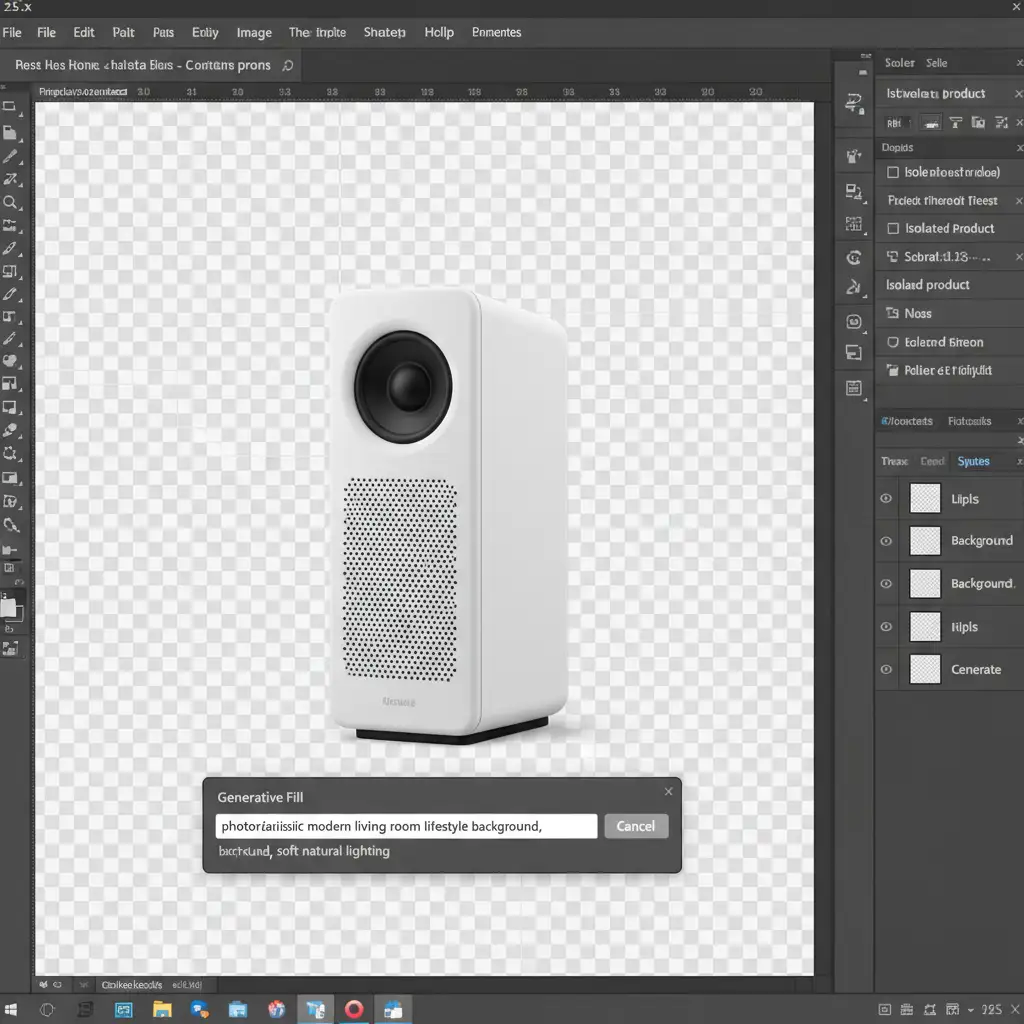Switch to the Syutes tab
Image resolution: width=1024 pixels, height=1024 pixels.
tap(973, 461)
